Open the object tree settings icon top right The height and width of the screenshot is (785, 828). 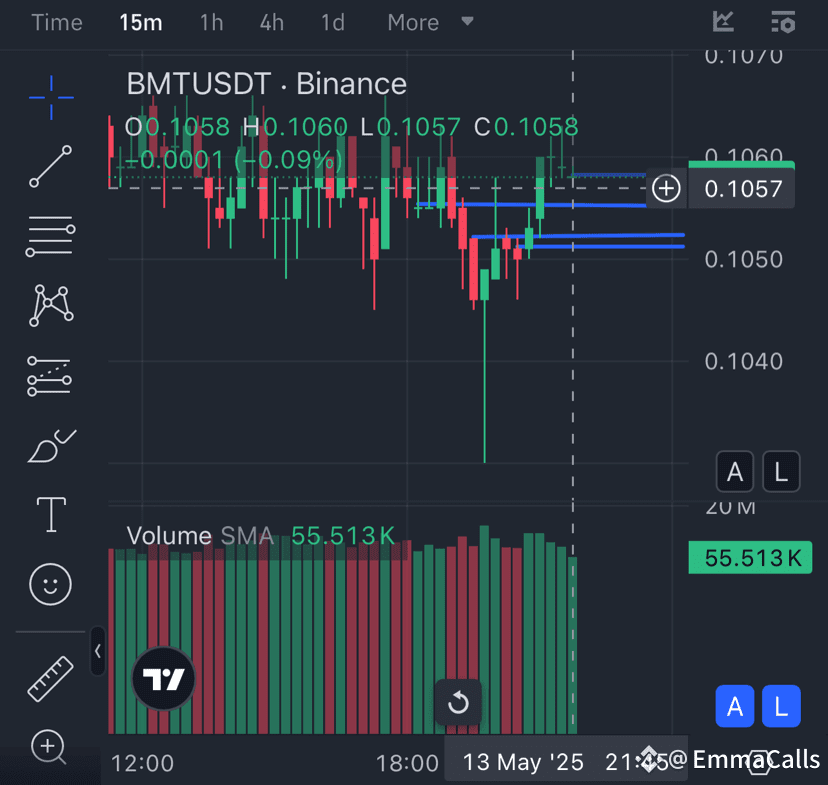click(x=783, y=22)
